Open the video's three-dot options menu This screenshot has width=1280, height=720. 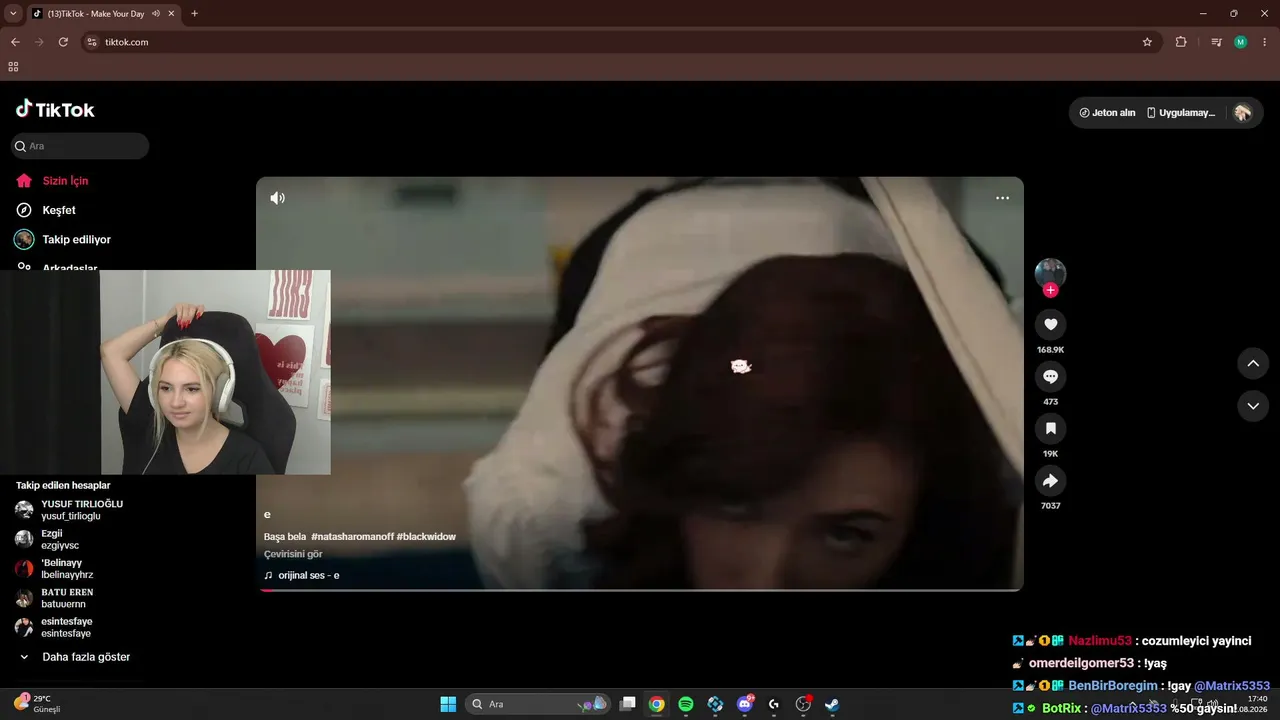(x=1002, y=198)
